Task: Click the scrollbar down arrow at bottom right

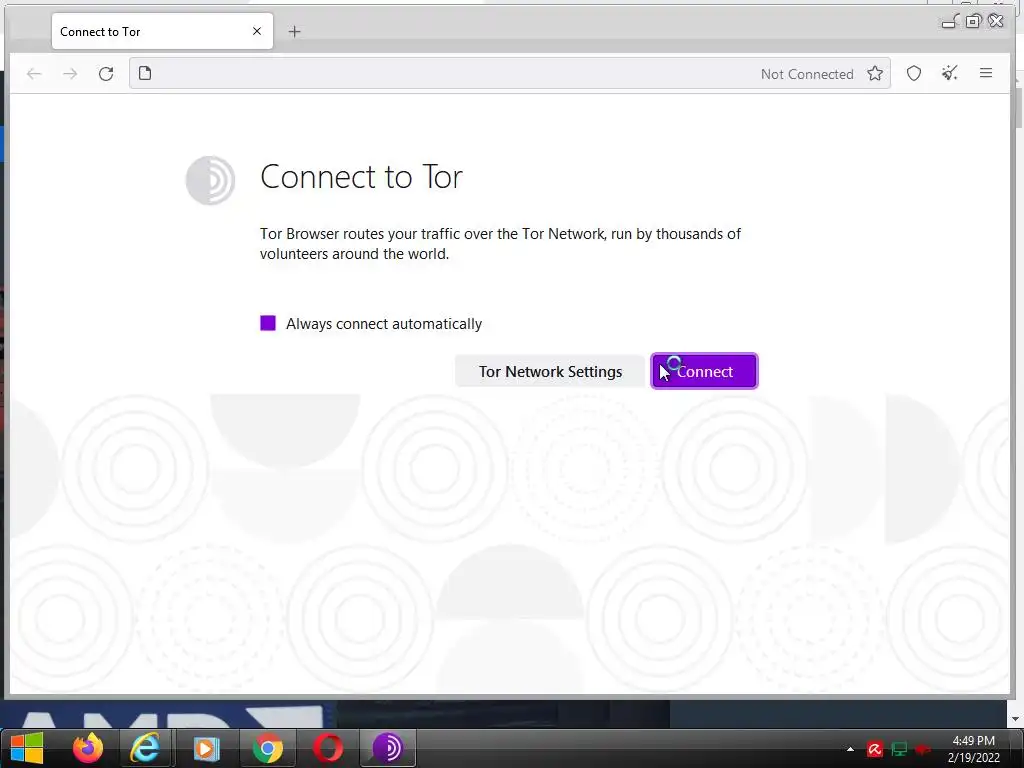Action: point(1015,720)
